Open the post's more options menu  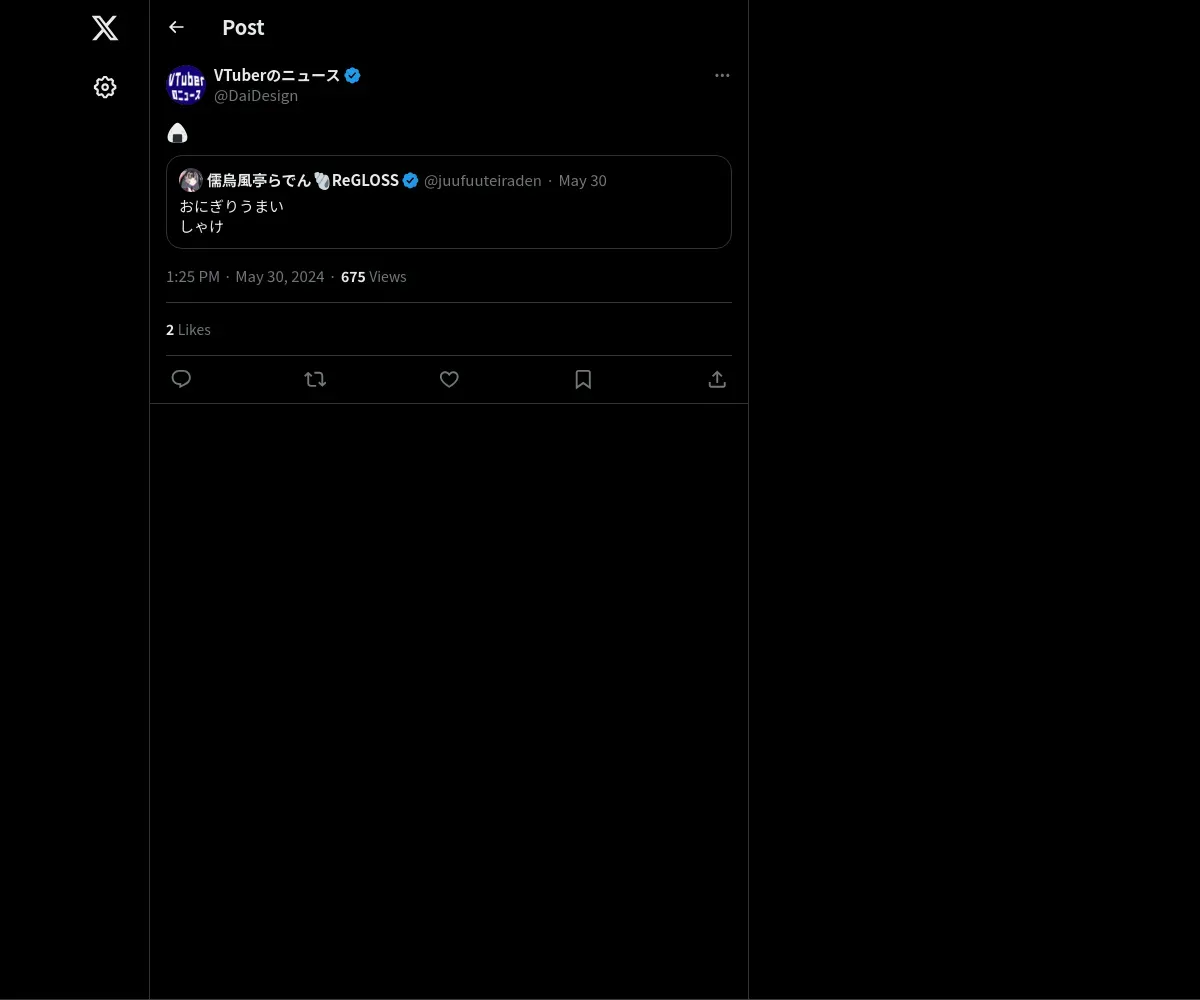click(722, 76)
